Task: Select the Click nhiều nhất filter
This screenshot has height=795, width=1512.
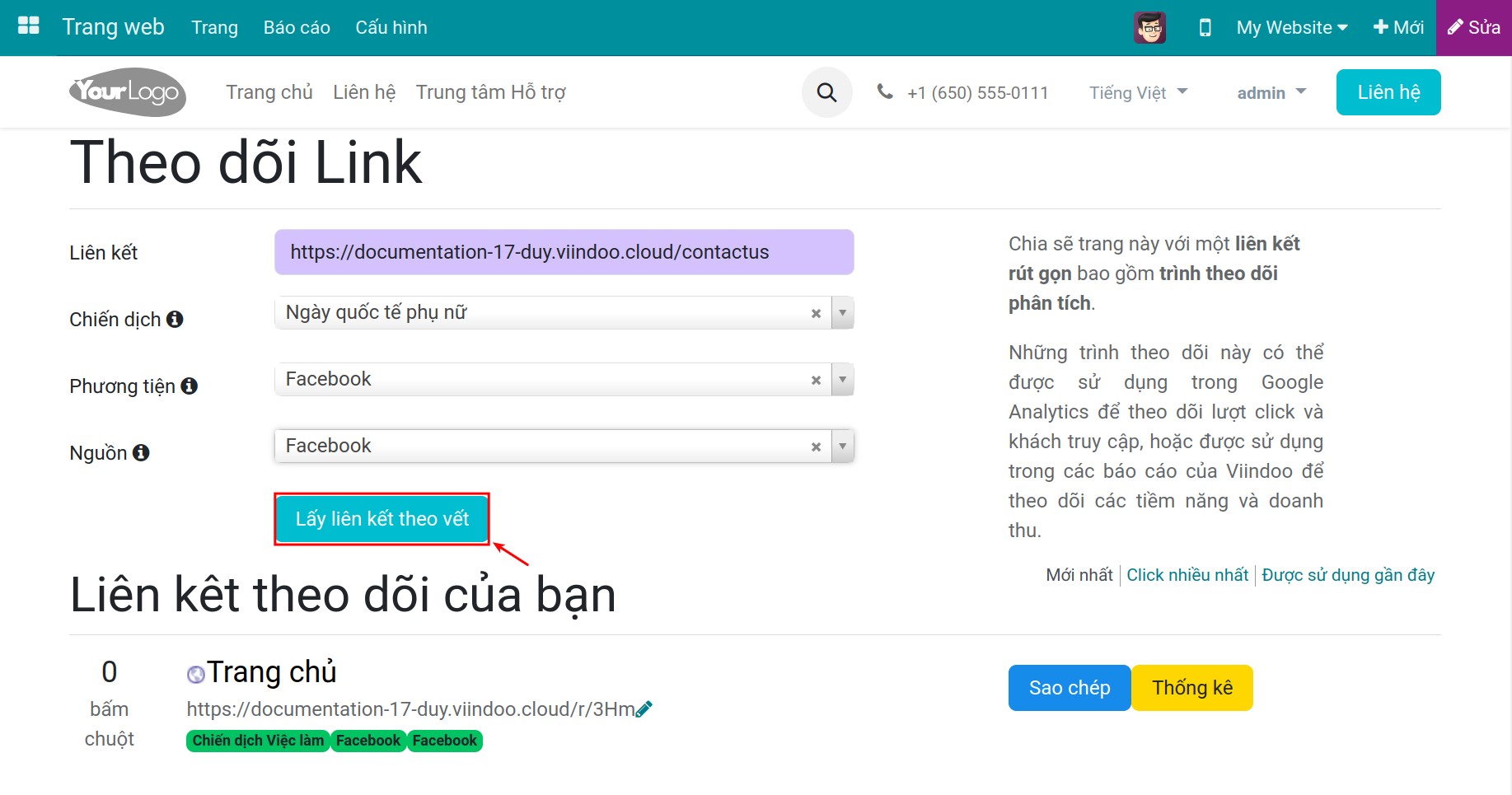Action: (x=1187, y=575)
